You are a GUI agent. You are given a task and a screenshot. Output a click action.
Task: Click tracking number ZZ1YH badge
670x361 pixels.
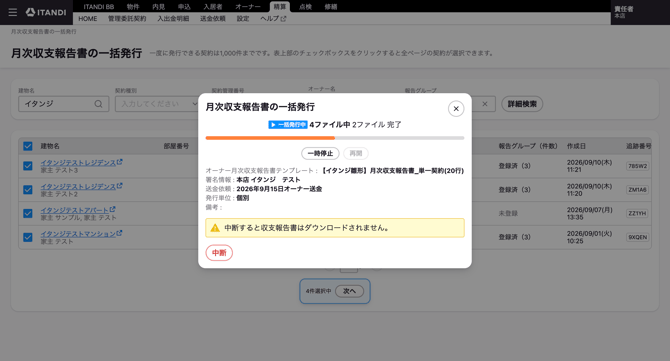[638, 213]
